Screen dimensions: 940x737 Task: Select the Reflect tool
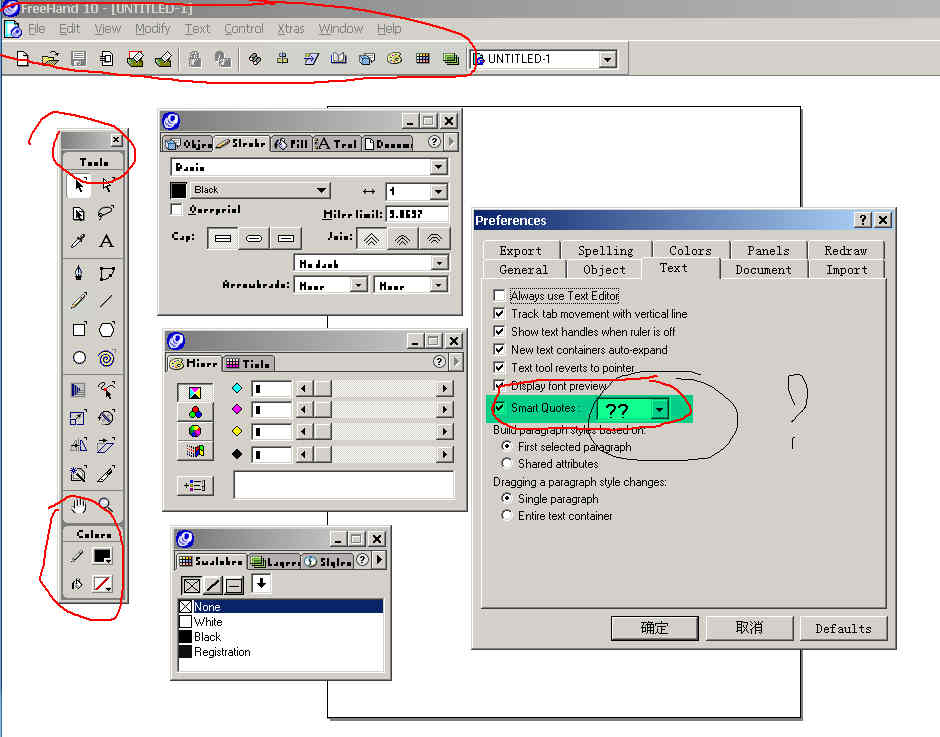pos(79,446)
